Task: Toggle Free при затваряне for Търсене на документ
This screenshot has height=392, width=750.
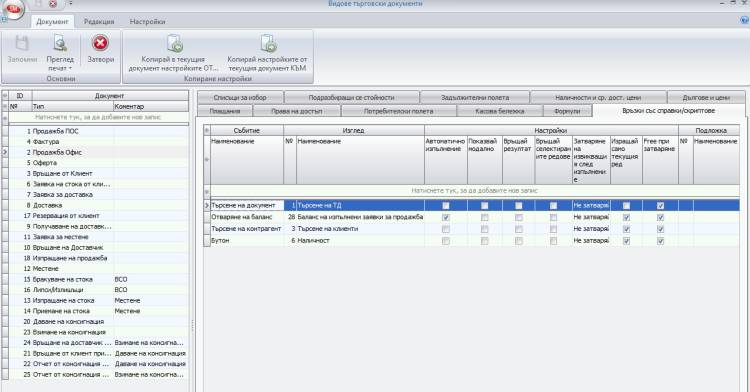Action: coord(661,206)
